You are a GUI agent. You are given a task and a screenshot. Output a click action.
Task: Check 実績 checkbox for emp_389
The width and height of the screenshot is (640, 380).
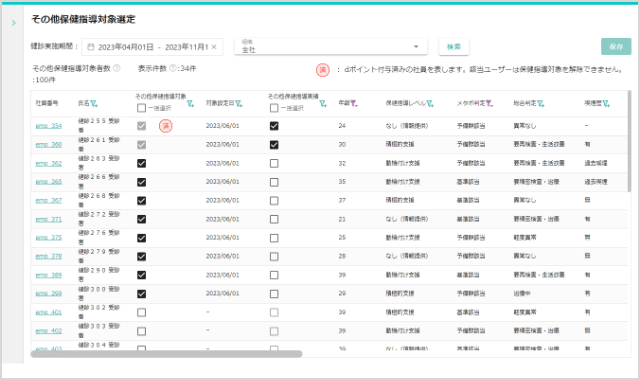(x=274, y=275)
